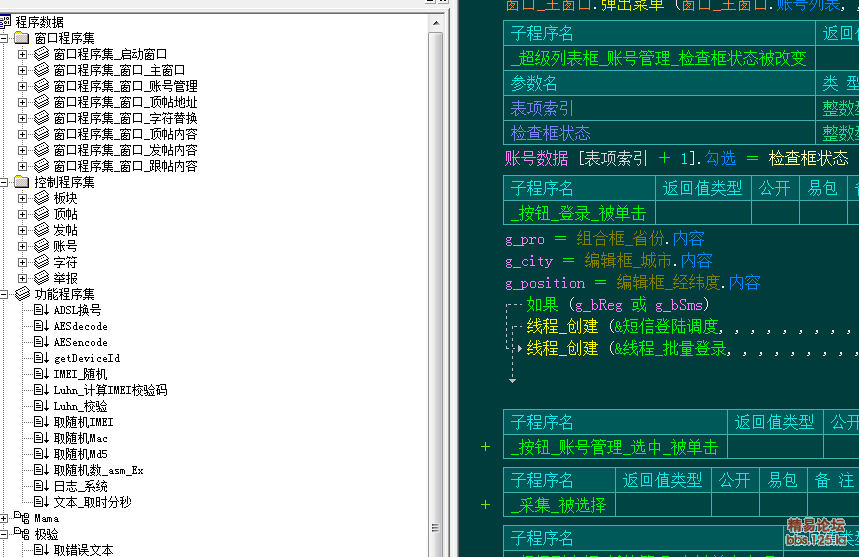Click the icon next to getDeviceId
The height and width of the screenshot is (557, 859).
pos(41,358)
